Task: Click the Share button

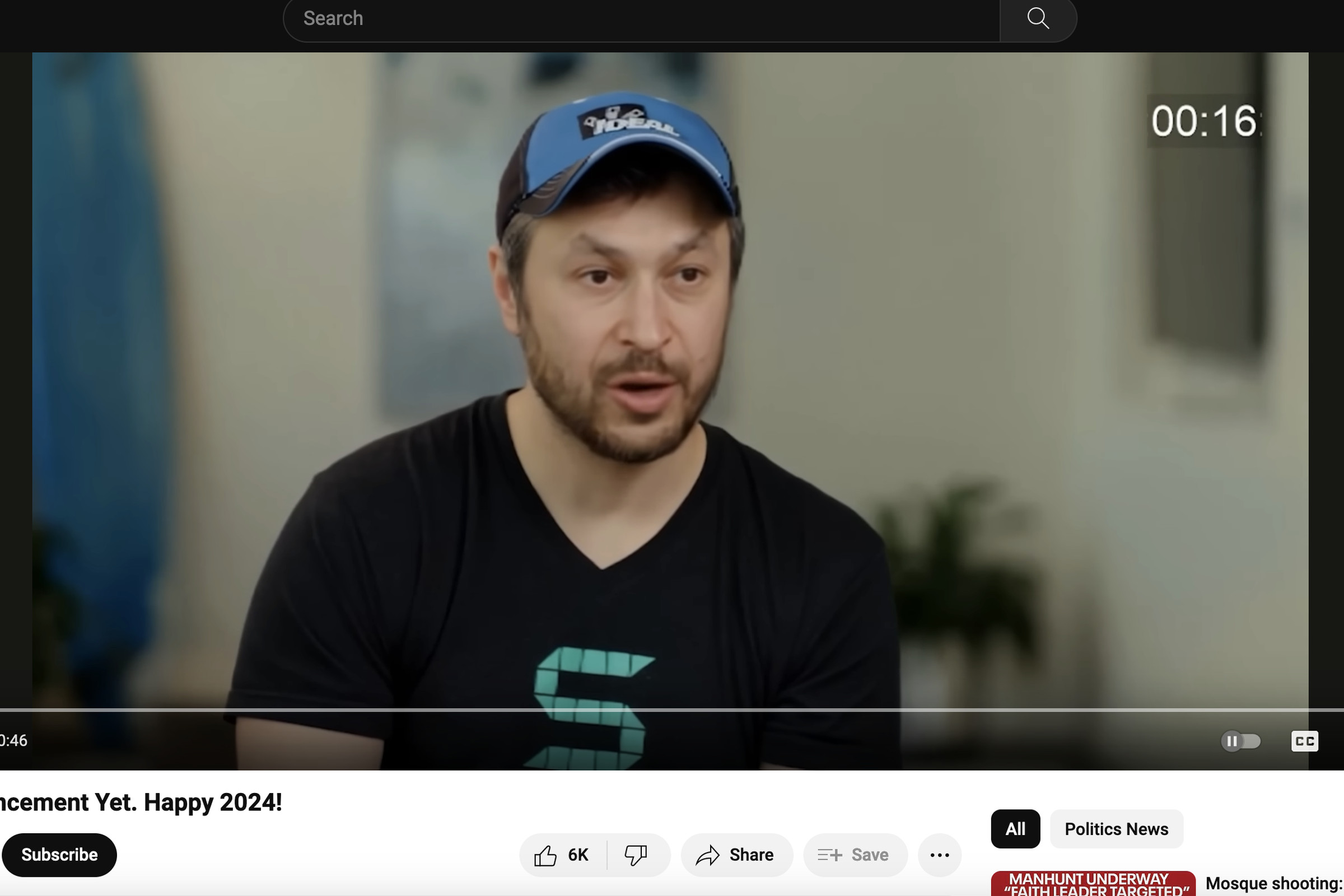Action: point(736,854)
